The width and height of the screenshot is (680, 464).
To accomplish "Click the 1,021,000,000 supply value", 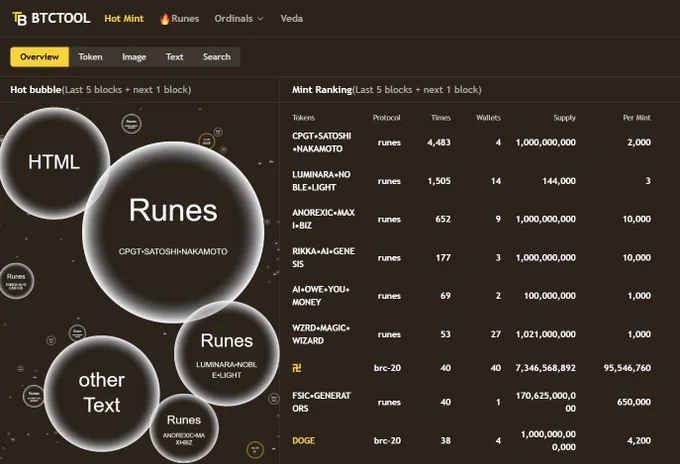I will pyautogui.click(x=546, y=334).
